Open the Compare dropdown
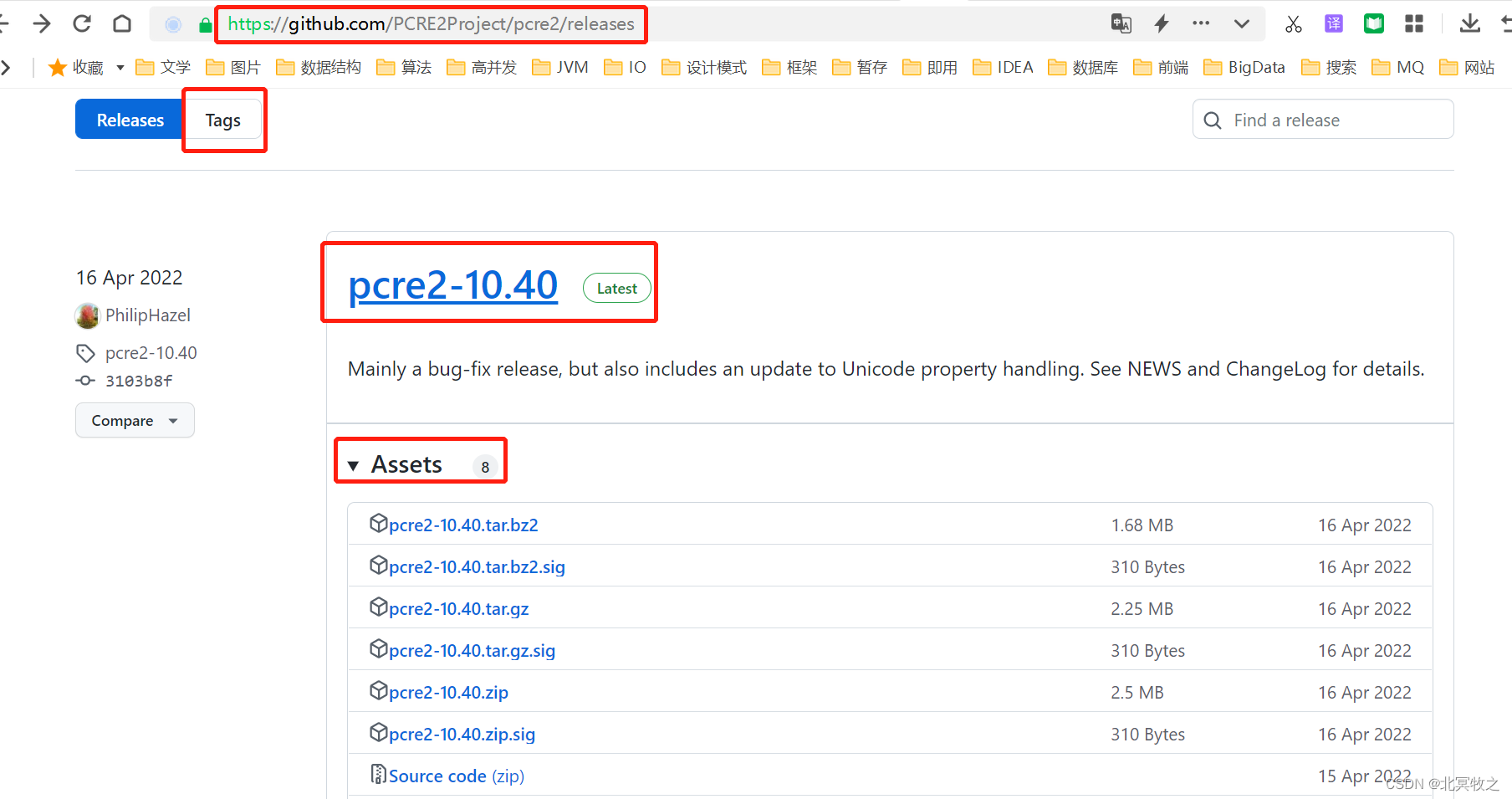 pyautogui.click(x=135, y=420)
